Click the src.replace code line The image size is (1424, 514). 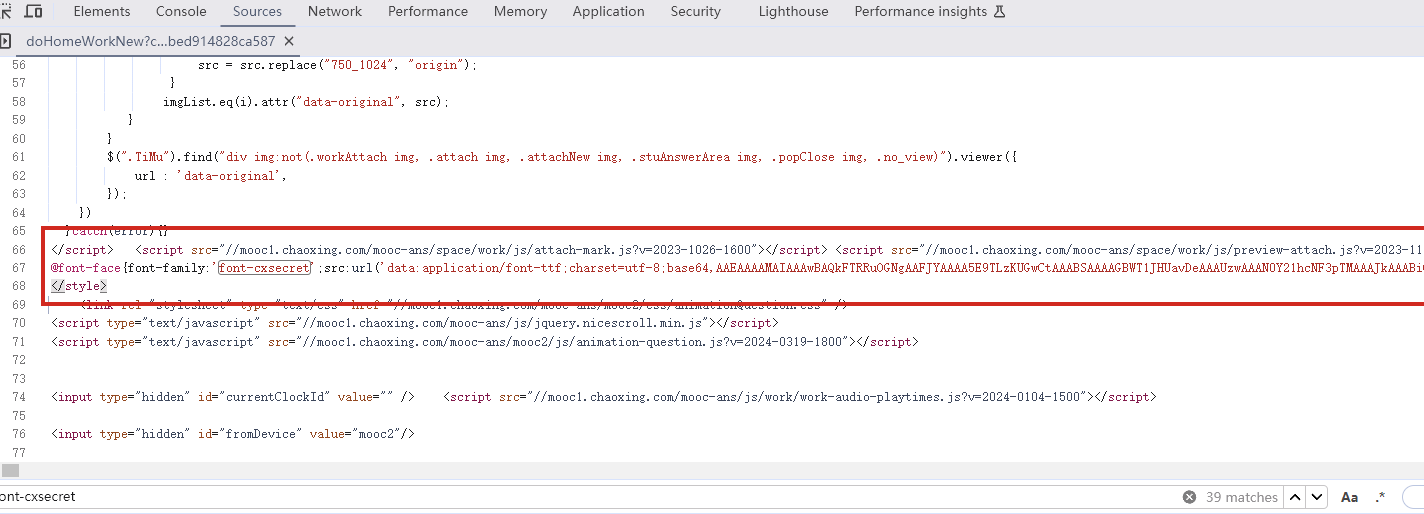tap(338, 65)
